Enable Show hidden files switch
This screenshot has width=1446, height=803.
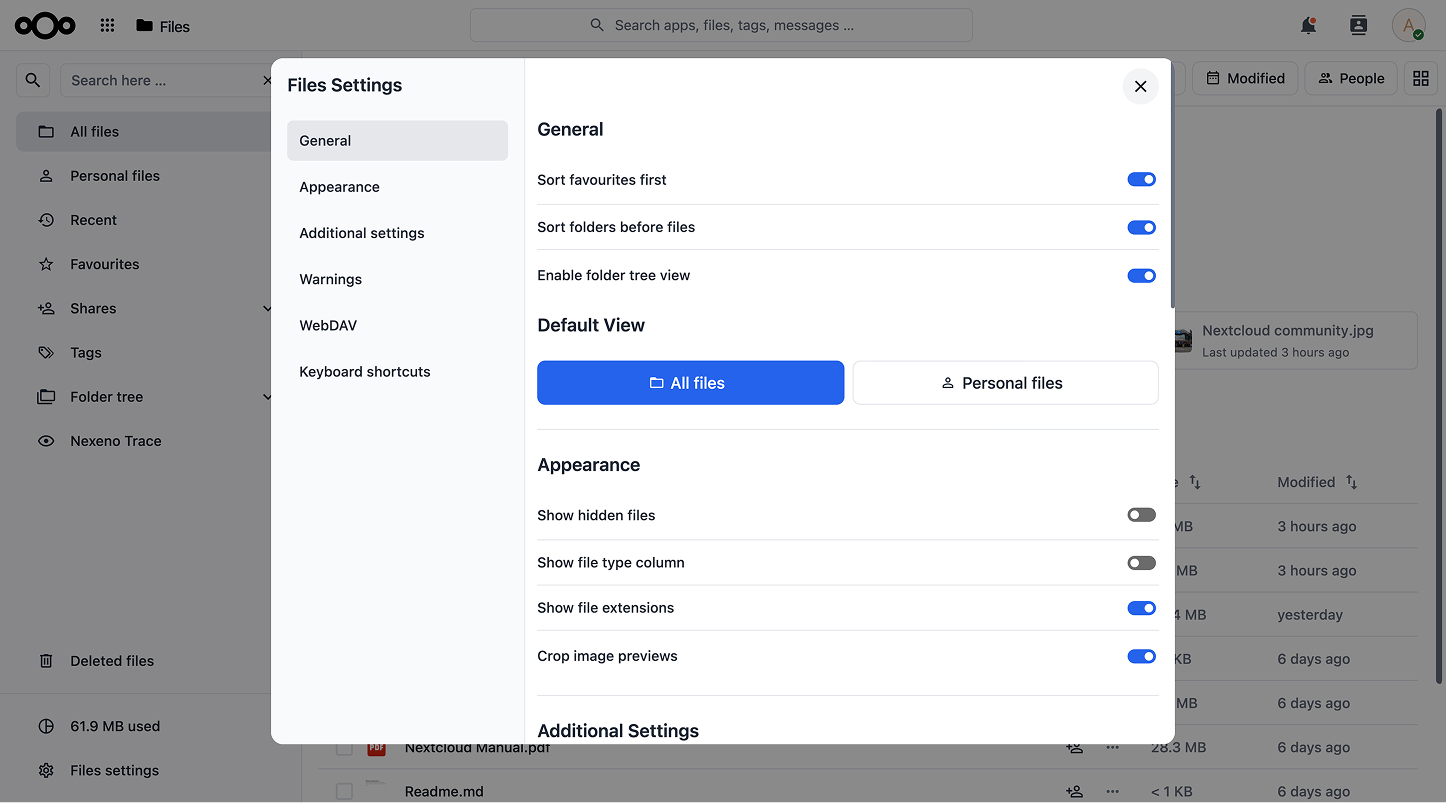1142,515
